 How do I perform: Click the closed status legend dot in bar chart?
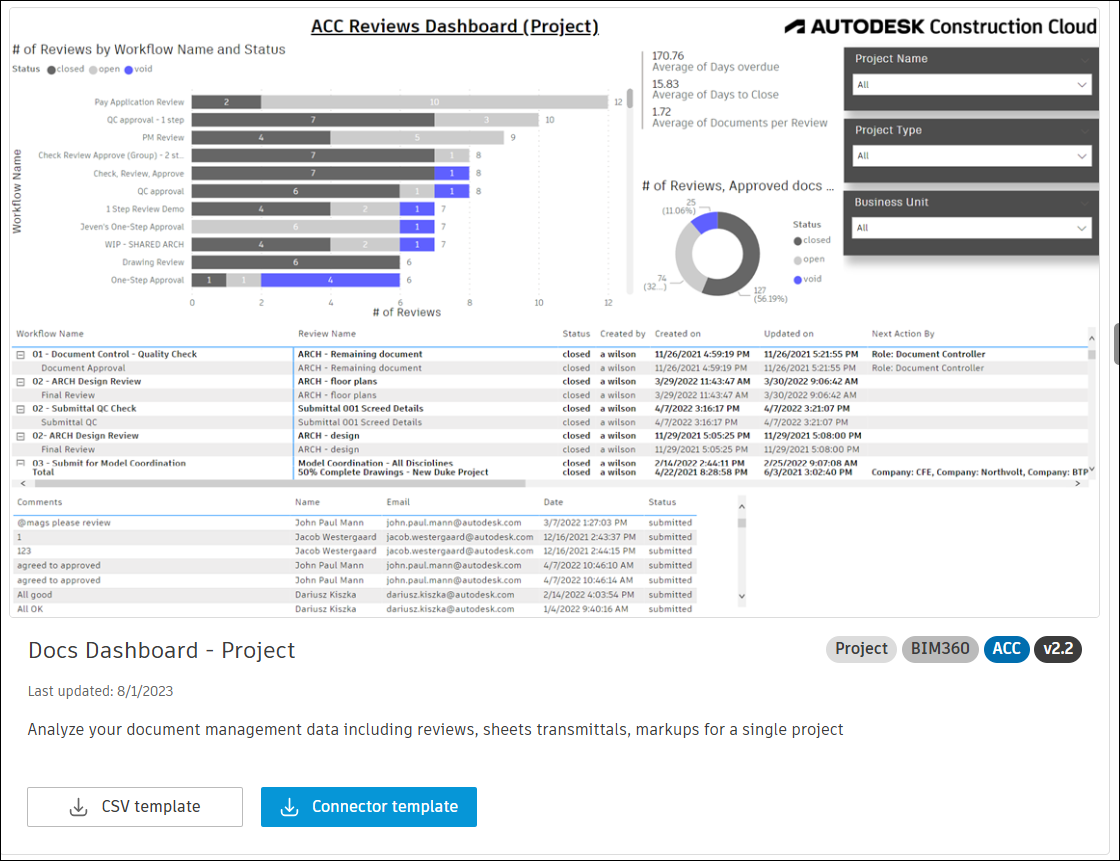point(51,69)
